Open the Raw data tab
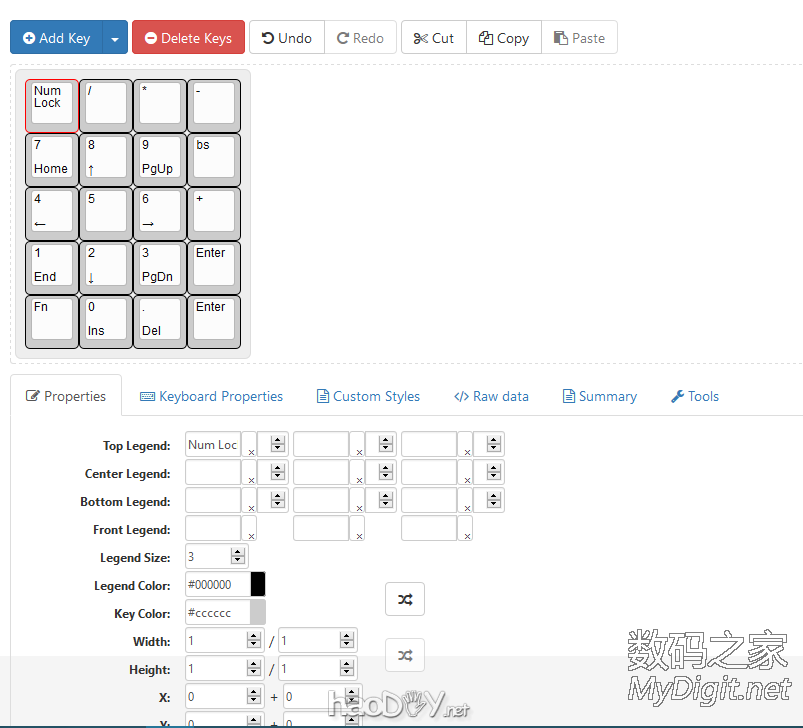 click(x=491, y=396)
